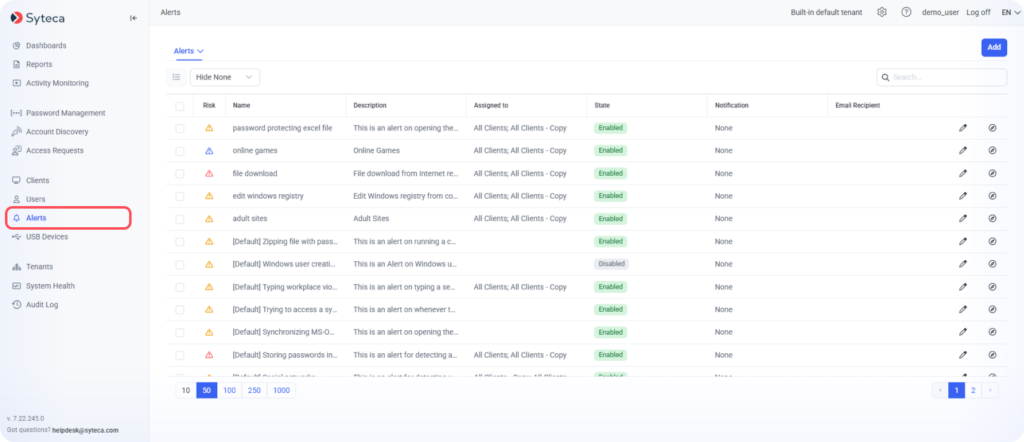This screenshot has height=442, width=1024.
Task: Tick checkbox for password protecting excel file
Action: pyautogui.click(x=180, y=128)
